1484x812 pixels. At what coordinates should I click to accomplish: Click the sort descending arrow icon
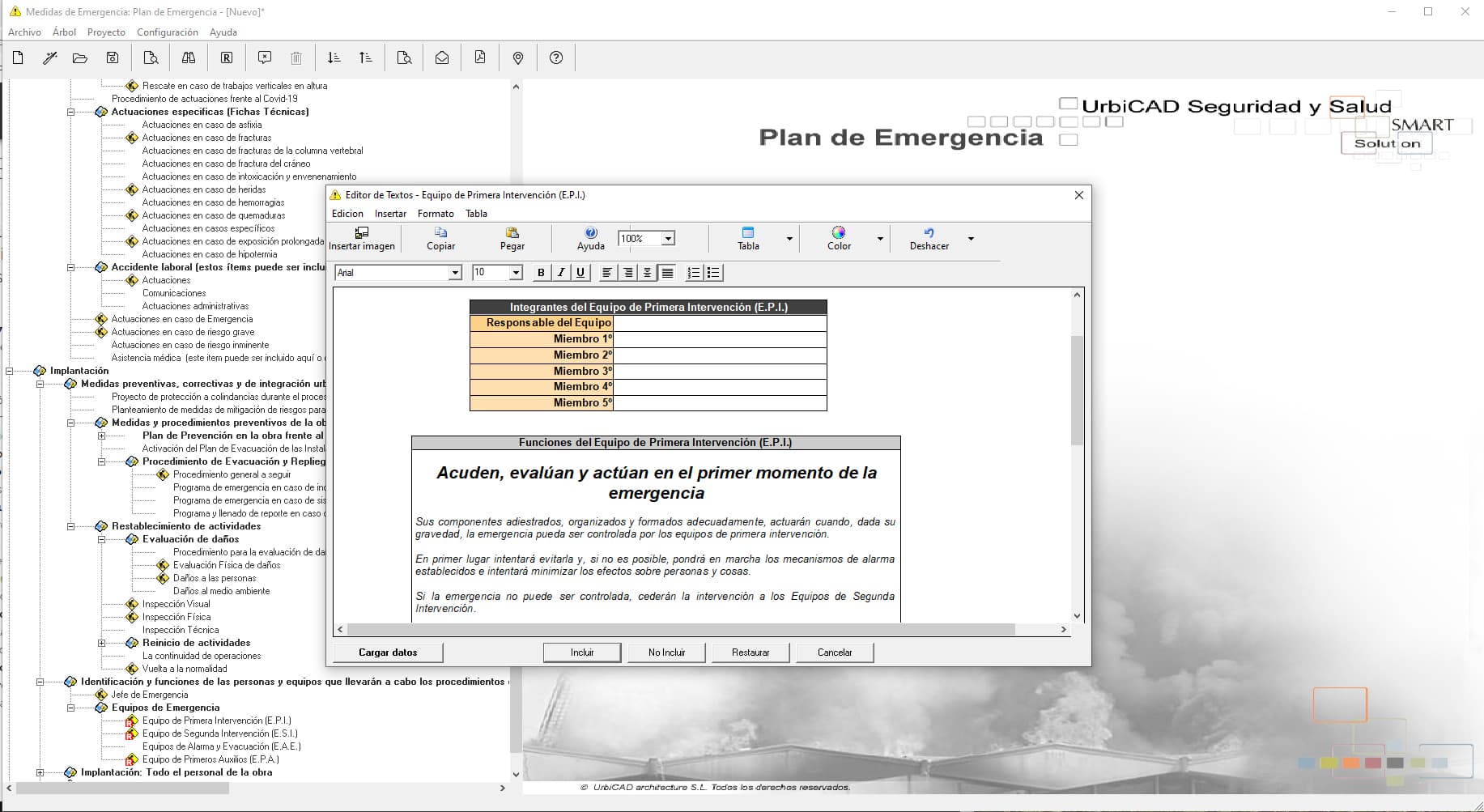tap(334, 57)
